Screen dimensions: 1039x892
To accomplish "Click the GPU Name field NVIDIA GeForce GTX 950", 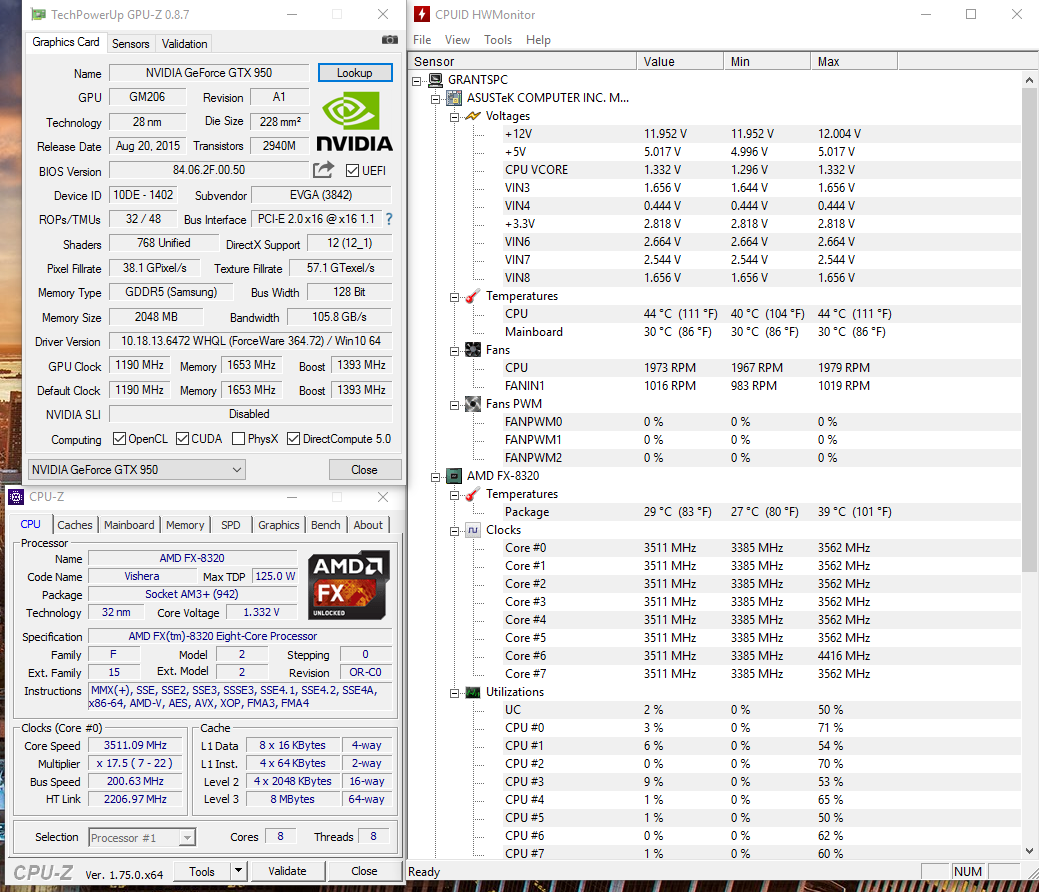I will [209, 73].
